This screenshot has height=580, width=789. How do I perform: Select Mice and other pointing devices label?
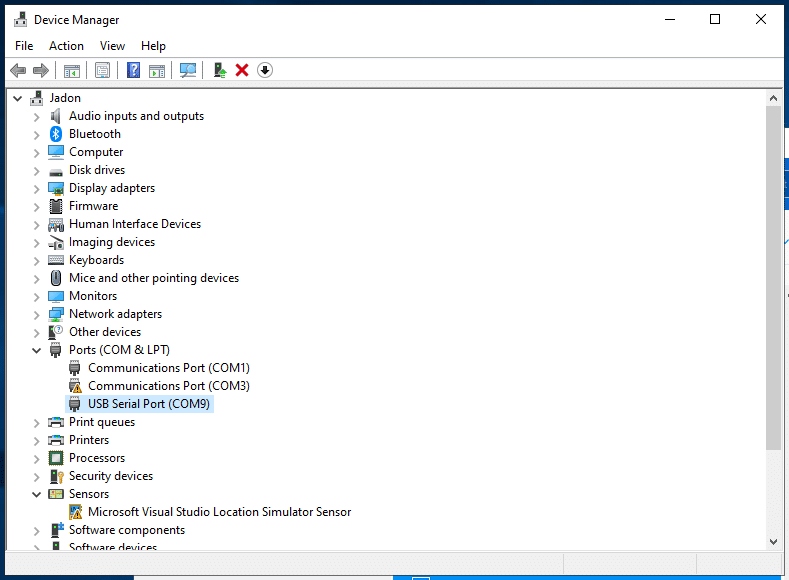154,278
